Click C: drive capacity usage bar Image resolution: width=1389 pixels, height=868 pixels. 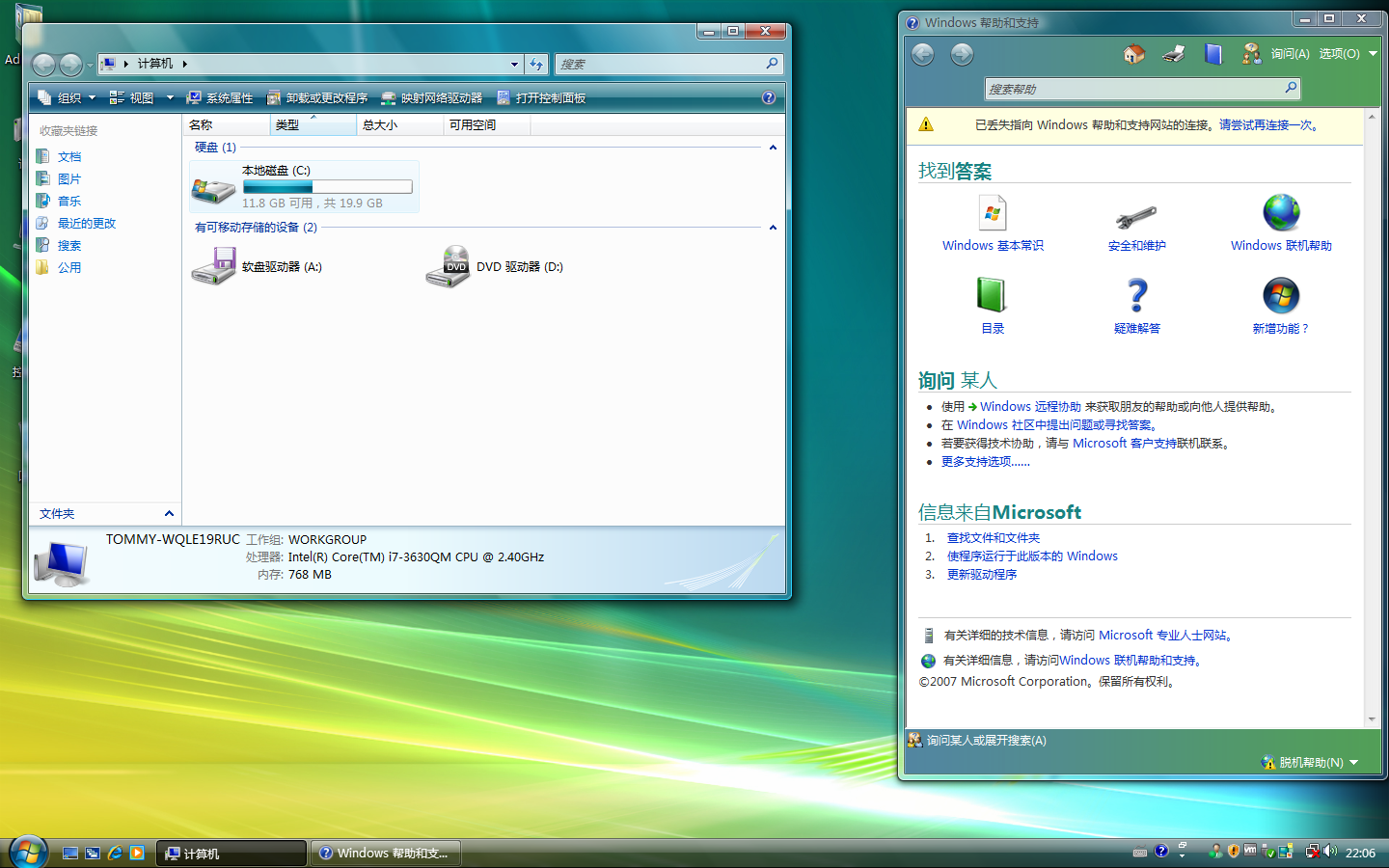pos(327,187)
